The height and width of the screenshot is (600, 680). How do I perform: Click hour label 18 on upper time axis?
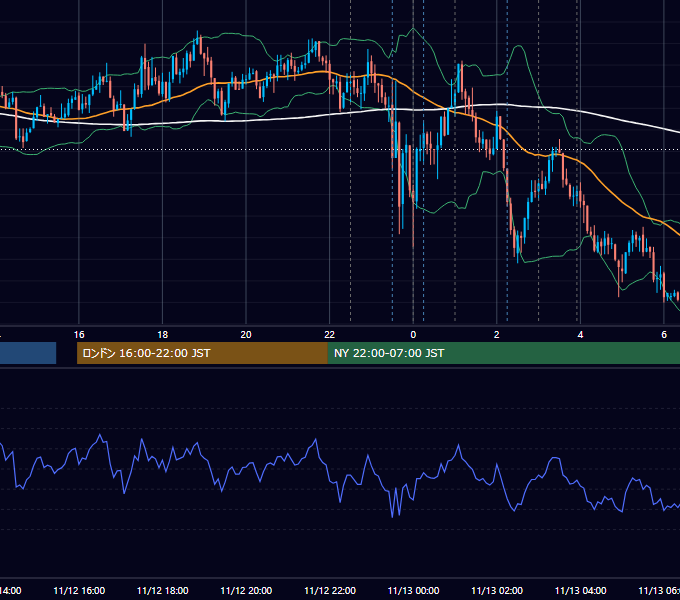(163, 335)
